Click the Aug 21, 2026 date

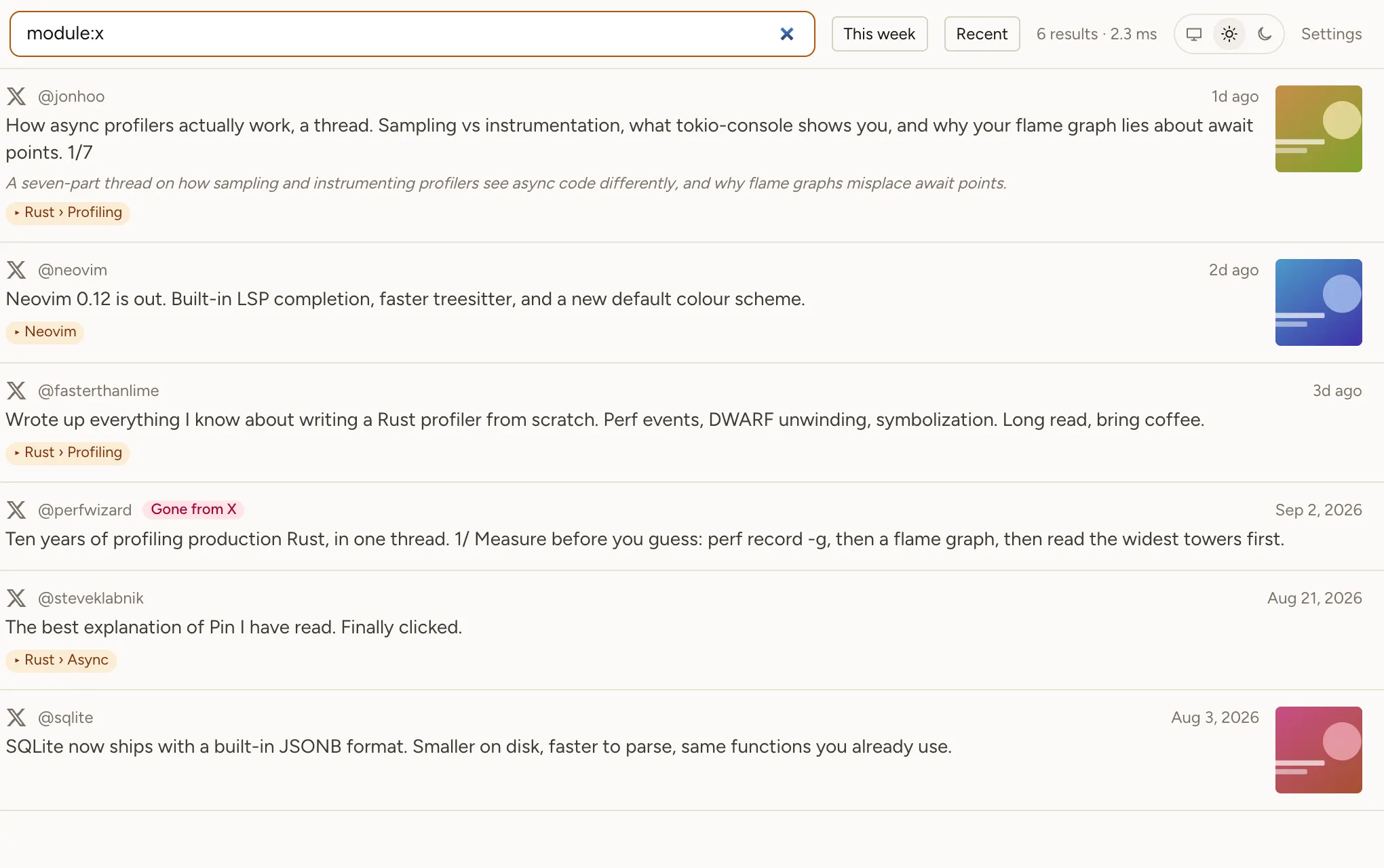[x=1314, y=598]
